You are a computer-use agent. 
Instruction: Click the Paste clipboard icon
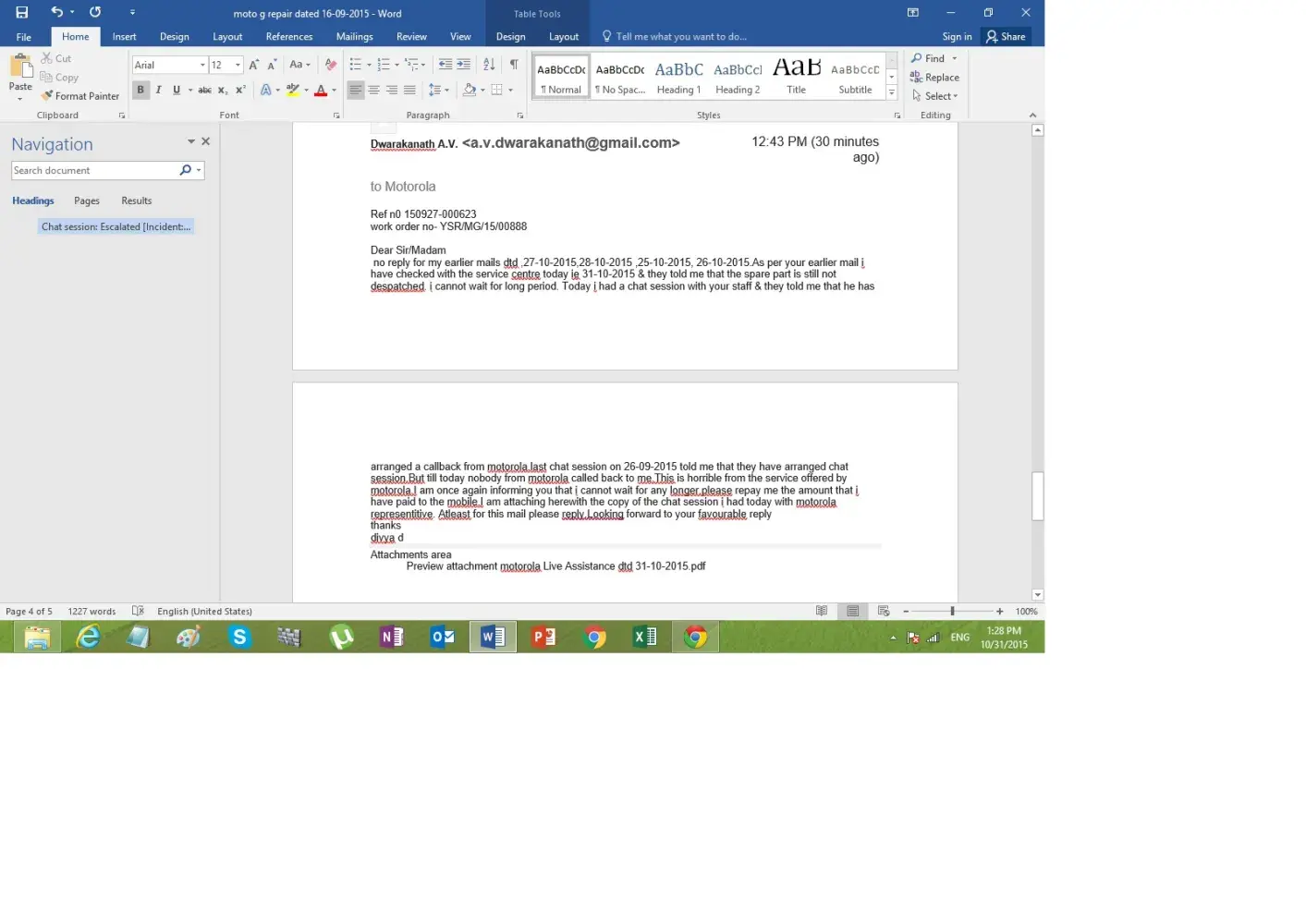pyautogui.click(x=20, y=66)
